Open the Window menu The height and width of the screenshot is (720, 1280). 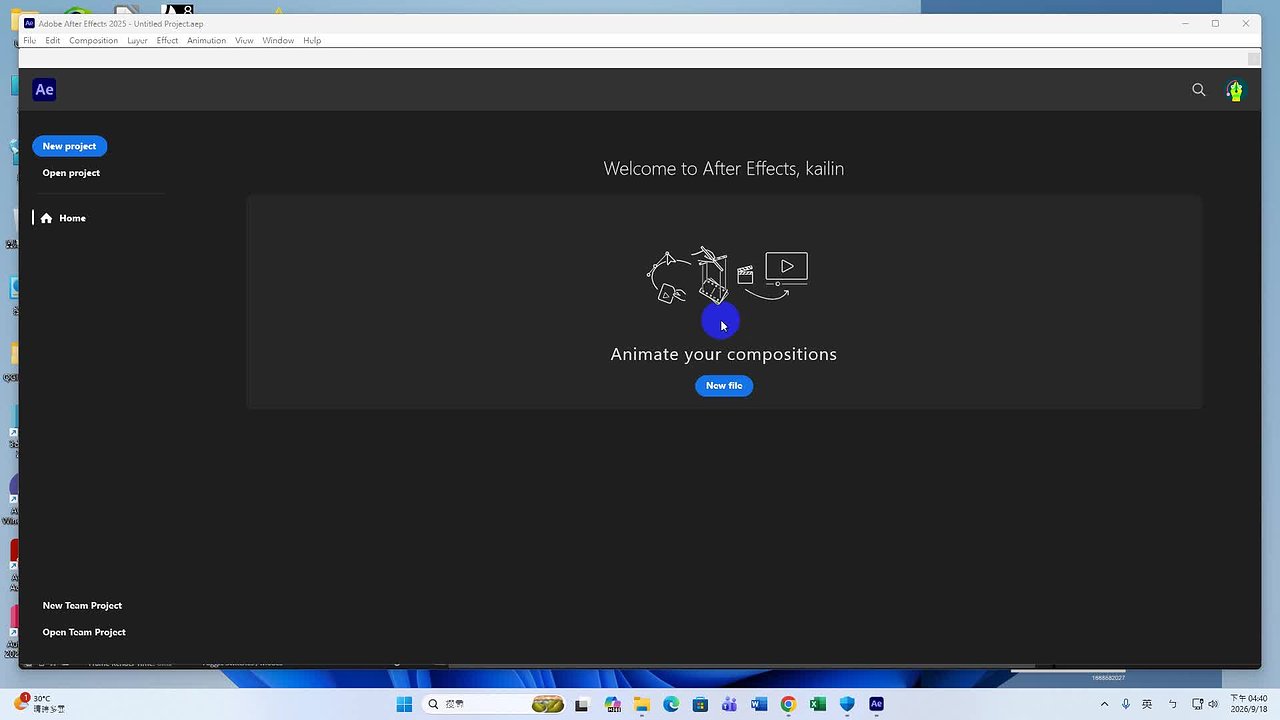click(x=278, y=41)
